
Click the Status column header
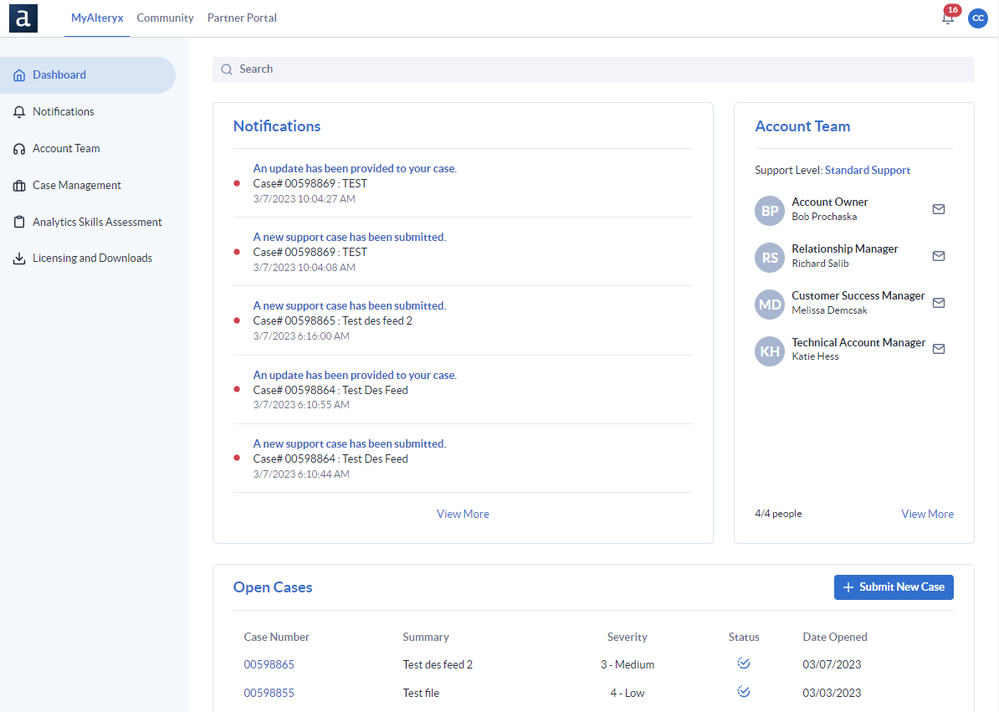point(744,637)
